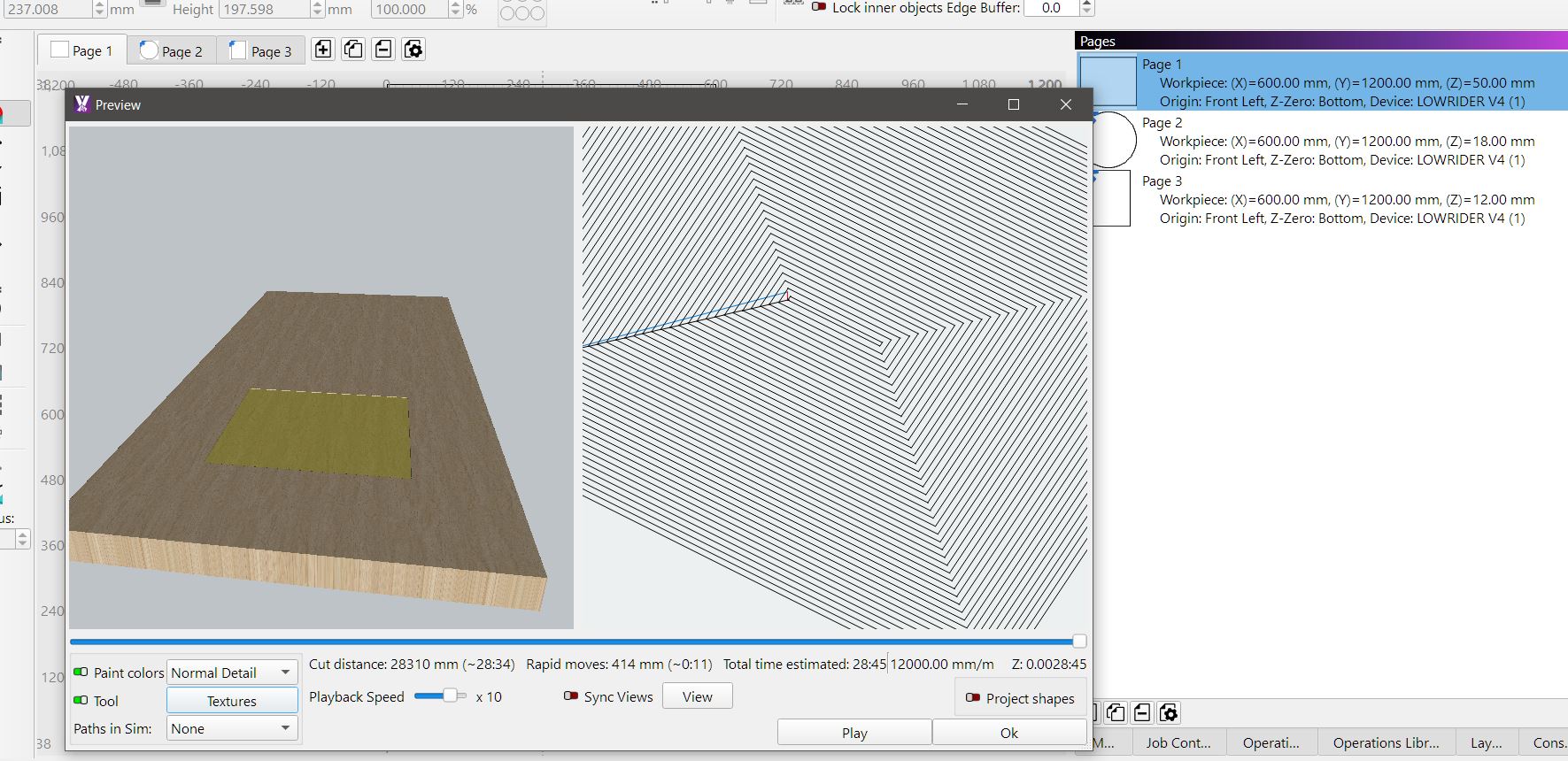The width and height of the screenshot is (1568, 761).
Task: Select Page 1 in the Pages list
Action: tap(1323, 82)
